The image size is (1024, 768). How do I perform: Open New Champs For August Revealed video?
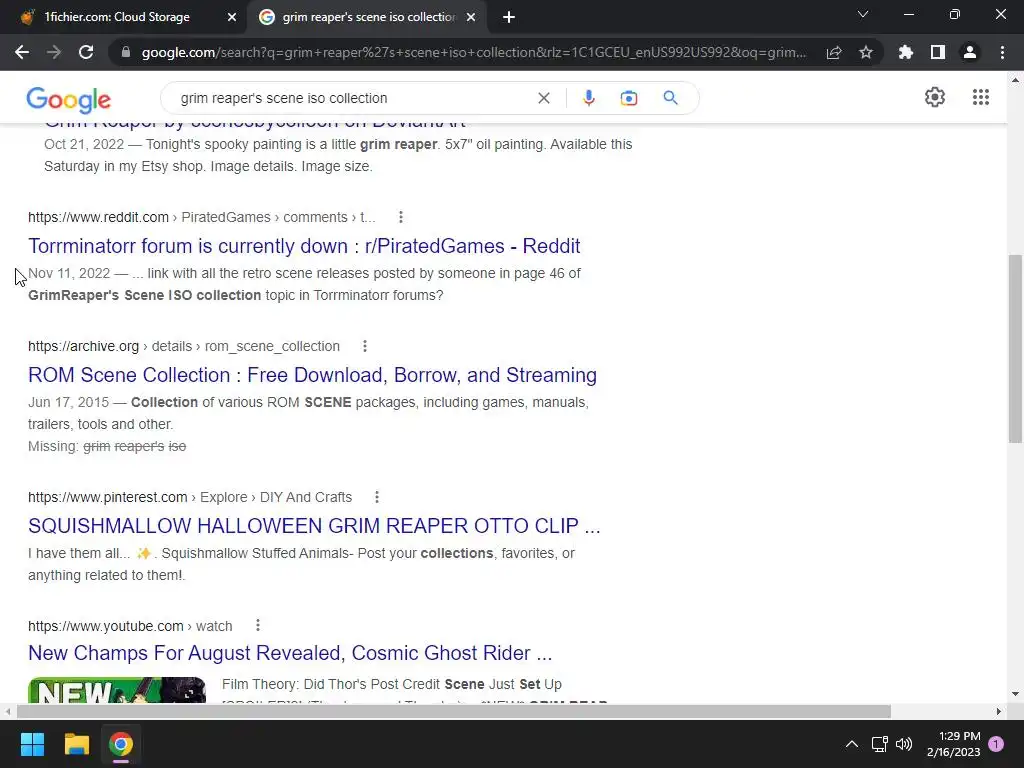(290, 653)
